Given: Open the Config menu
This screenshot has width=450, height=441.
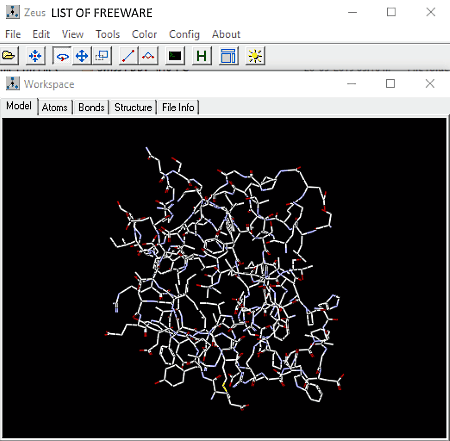Looking at the screenshot, I should (184, 34).
